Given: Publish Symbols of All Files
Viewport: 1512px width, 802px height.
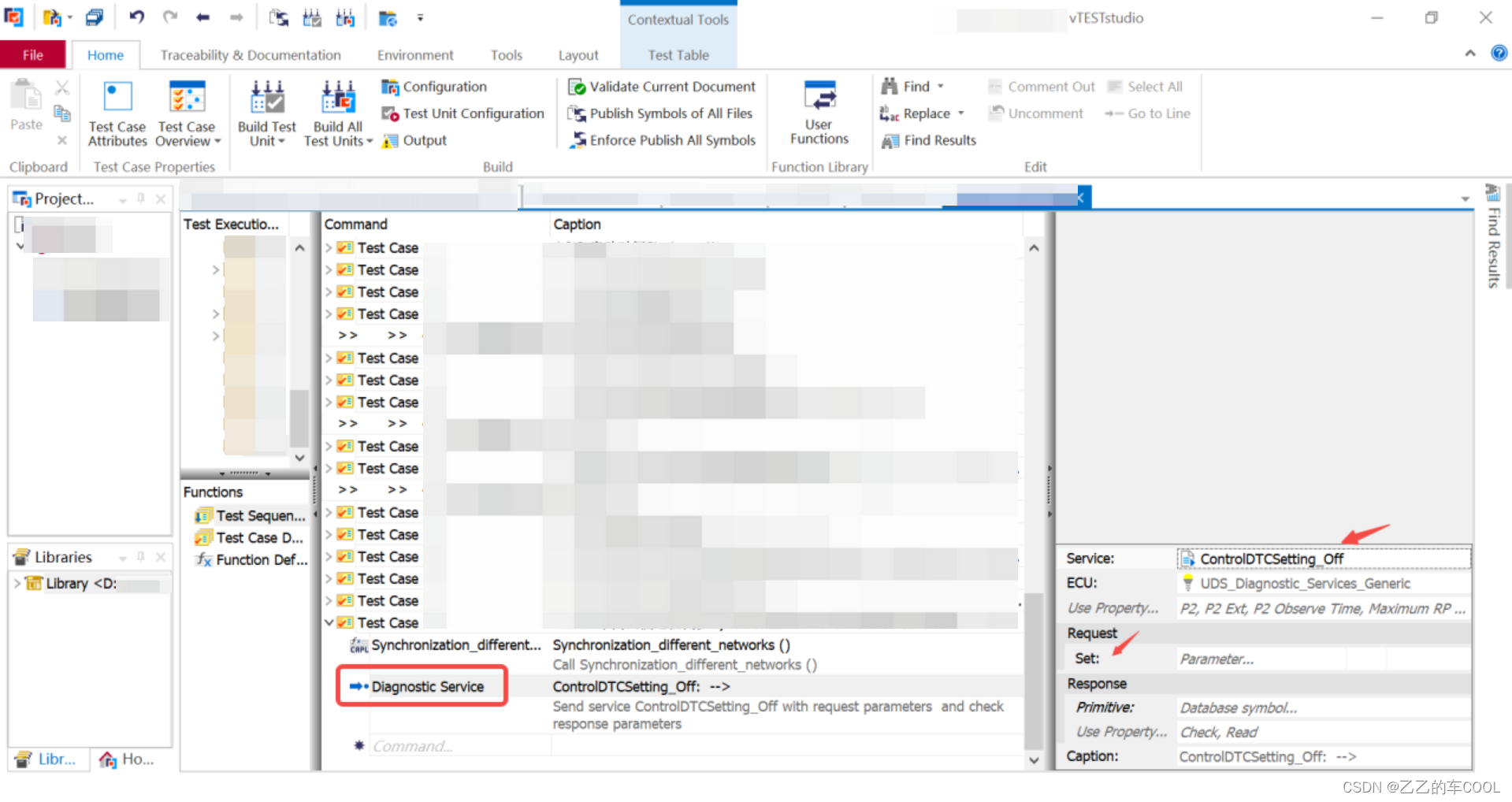Looking at the screenshot, I should (660, 113).
